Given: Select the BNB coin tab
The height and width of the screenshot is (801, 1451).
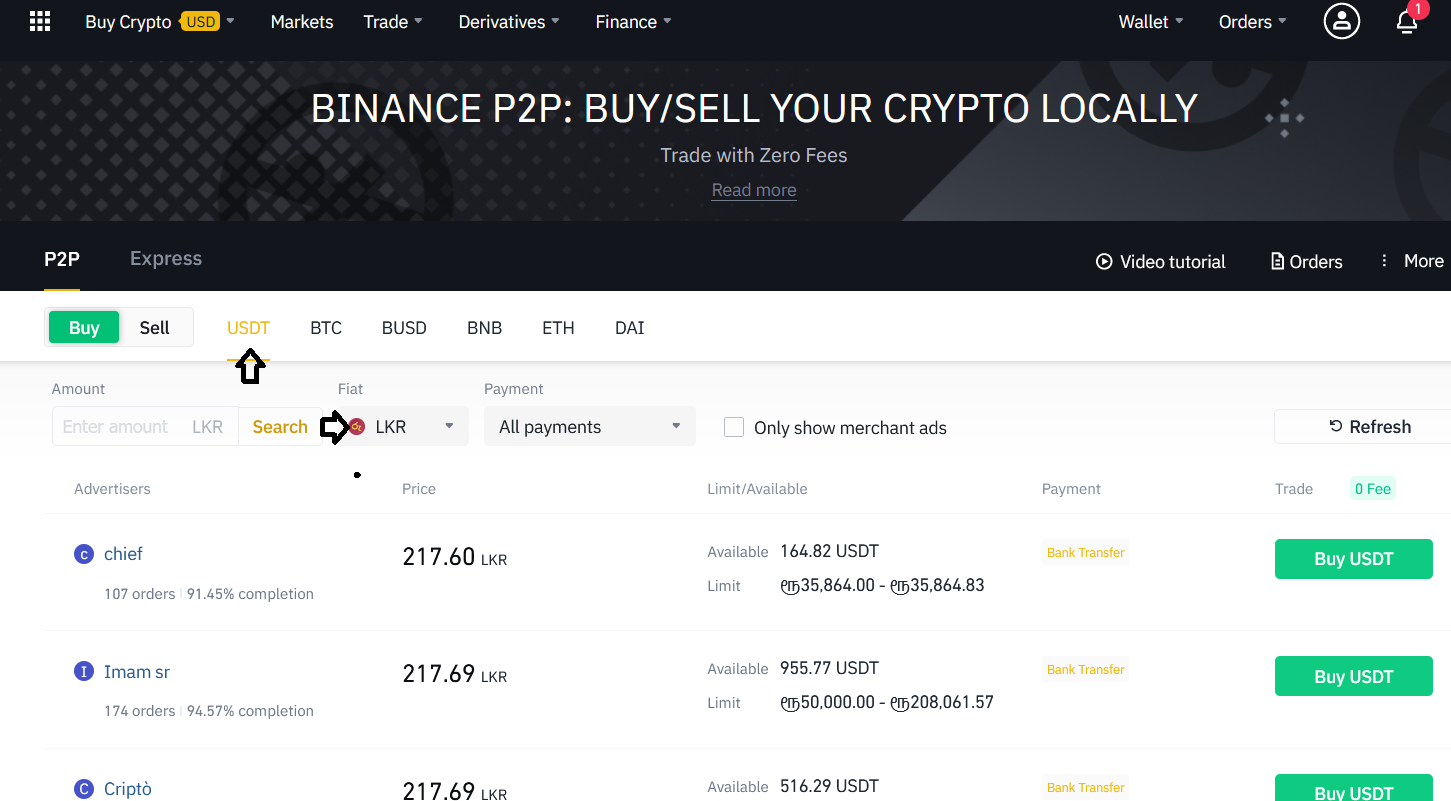Looking at the screenshot, I should pos(484,327).
